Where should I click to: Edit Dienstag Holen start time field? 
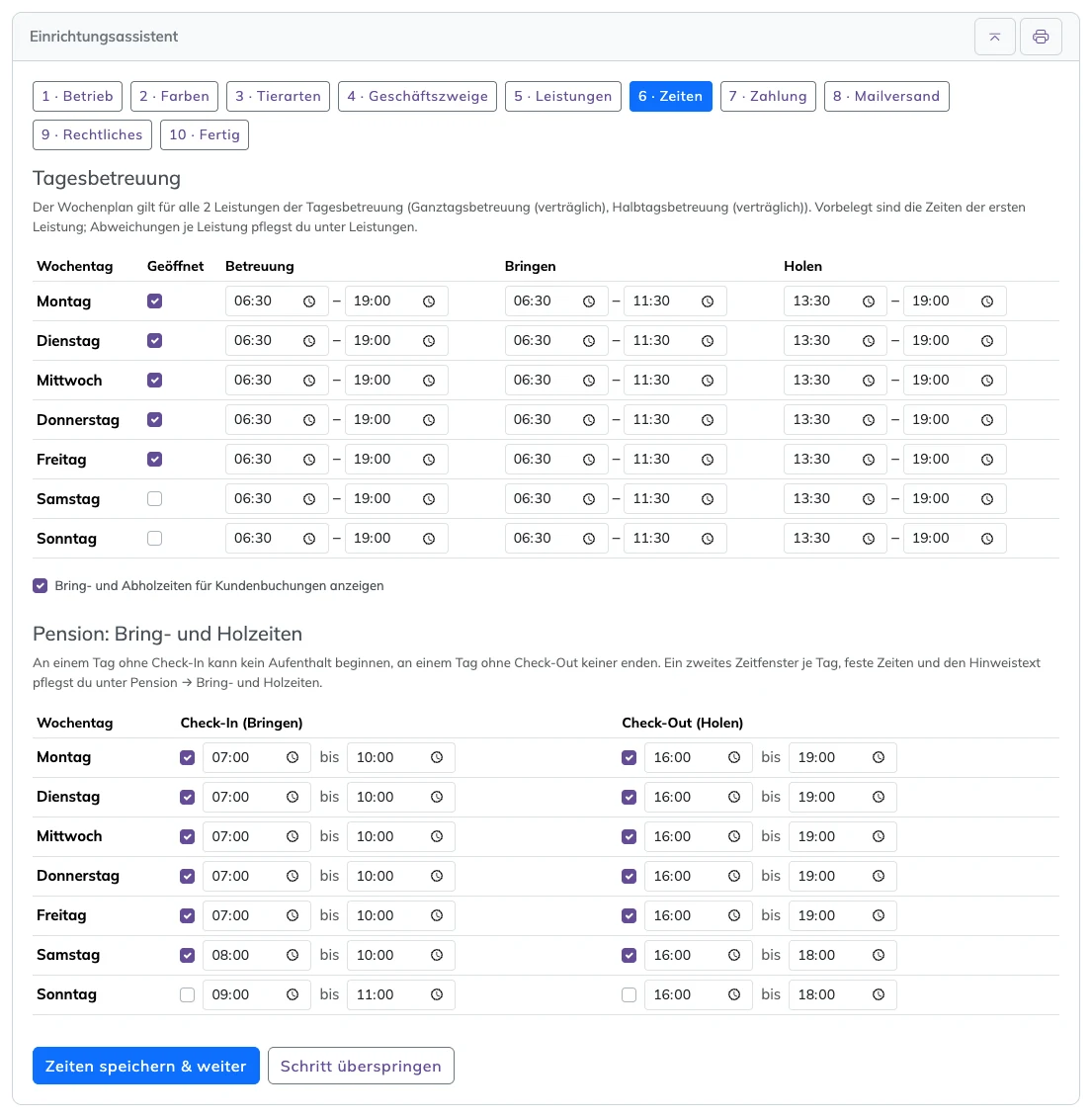coord(836,341)
